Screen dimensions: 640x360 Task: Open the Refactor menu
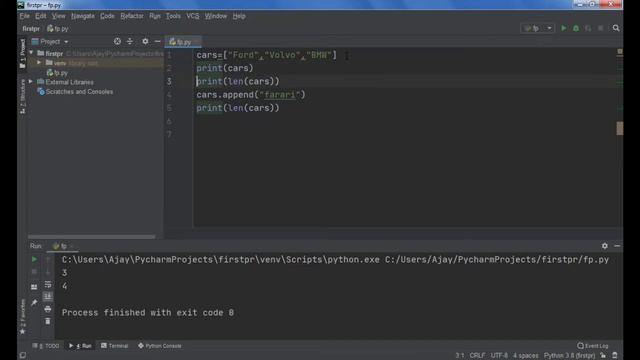click(132, 16)
